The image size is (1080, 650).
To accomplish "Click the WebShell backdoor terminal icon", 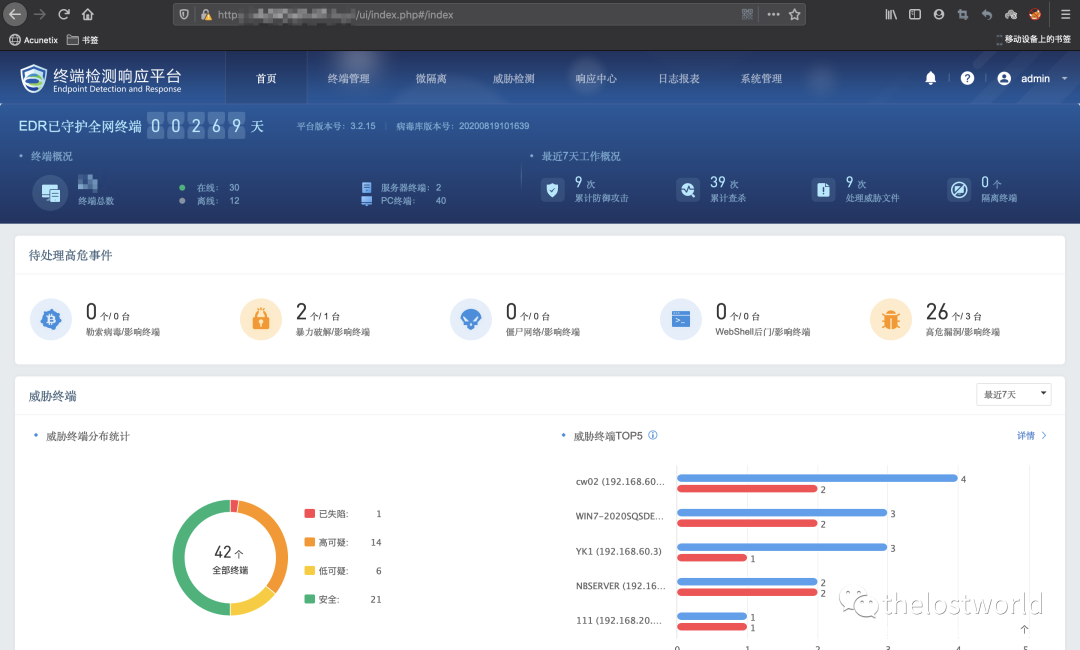I will [x=680, y=319].
